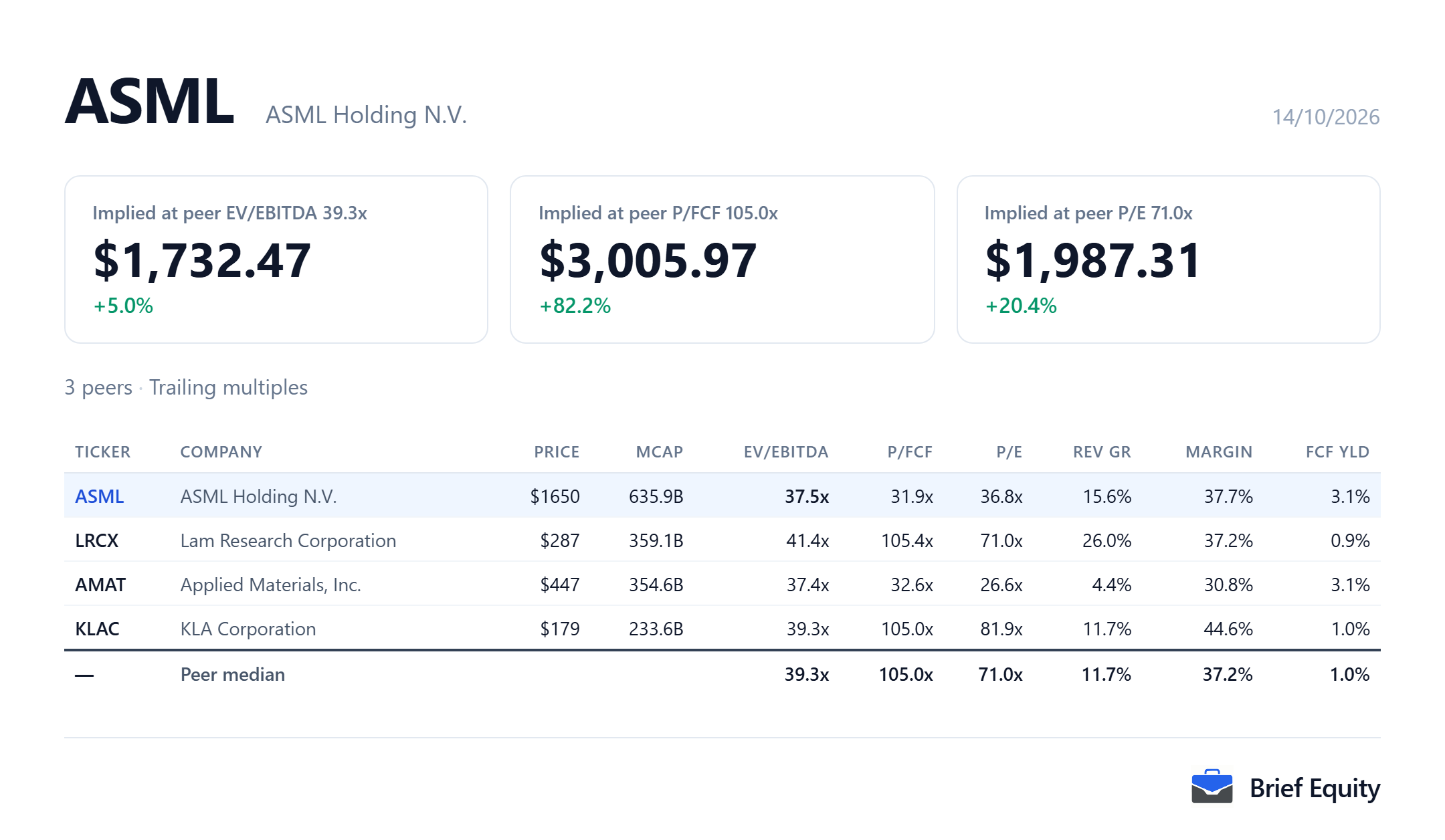Open the implied P/E $1,987.31 card
This screenshot has width=1445, height=840.
click(x=1168, y=259)
